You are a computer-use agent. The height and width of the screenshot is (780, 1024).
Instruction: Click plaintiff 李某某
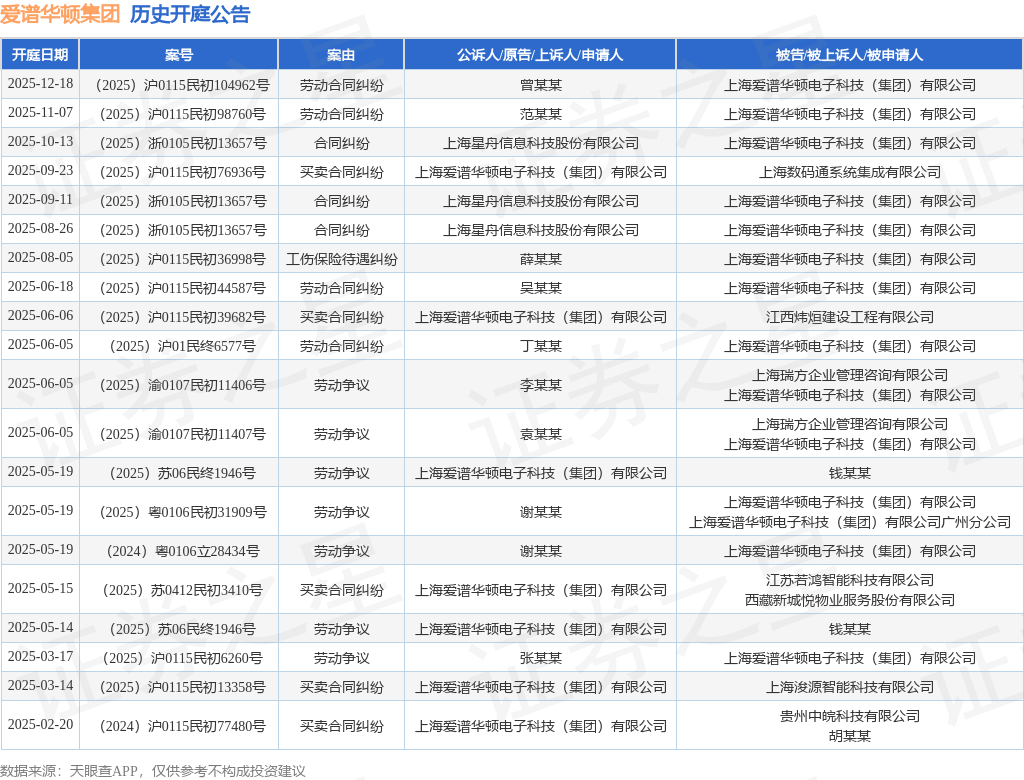(541, 385)
